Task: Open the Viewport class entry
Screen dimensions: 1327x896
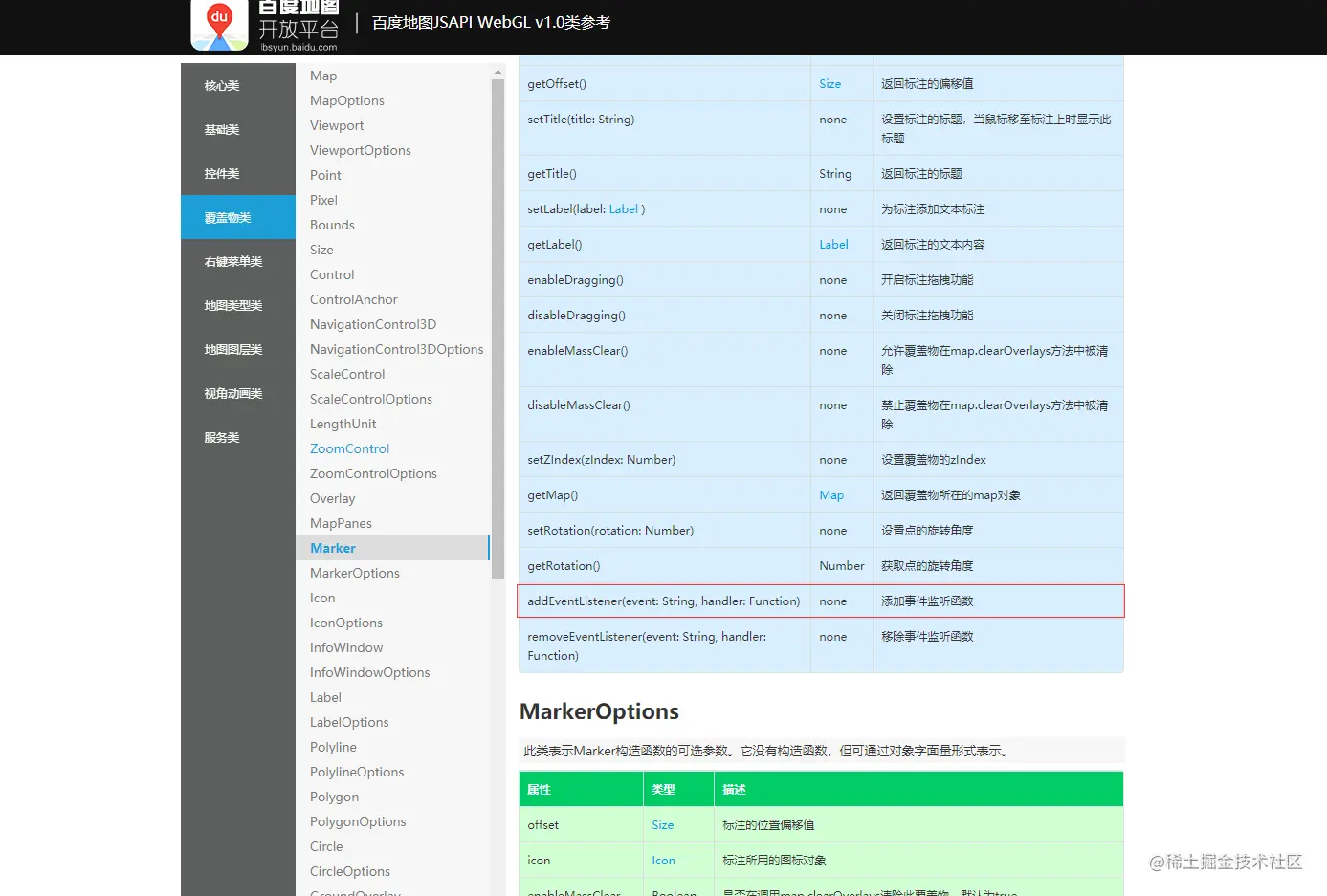Action: tap(337, 125)
